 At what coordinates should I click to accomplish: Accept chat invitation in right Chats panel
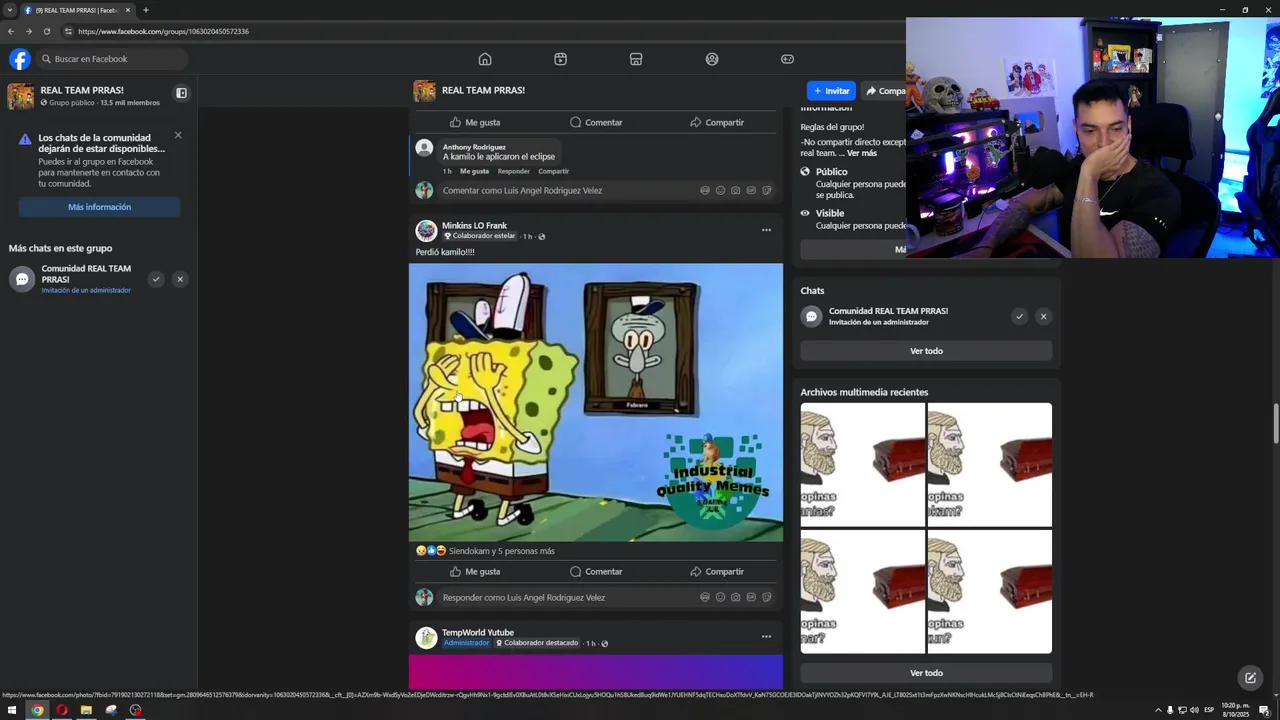point(1019,316)
